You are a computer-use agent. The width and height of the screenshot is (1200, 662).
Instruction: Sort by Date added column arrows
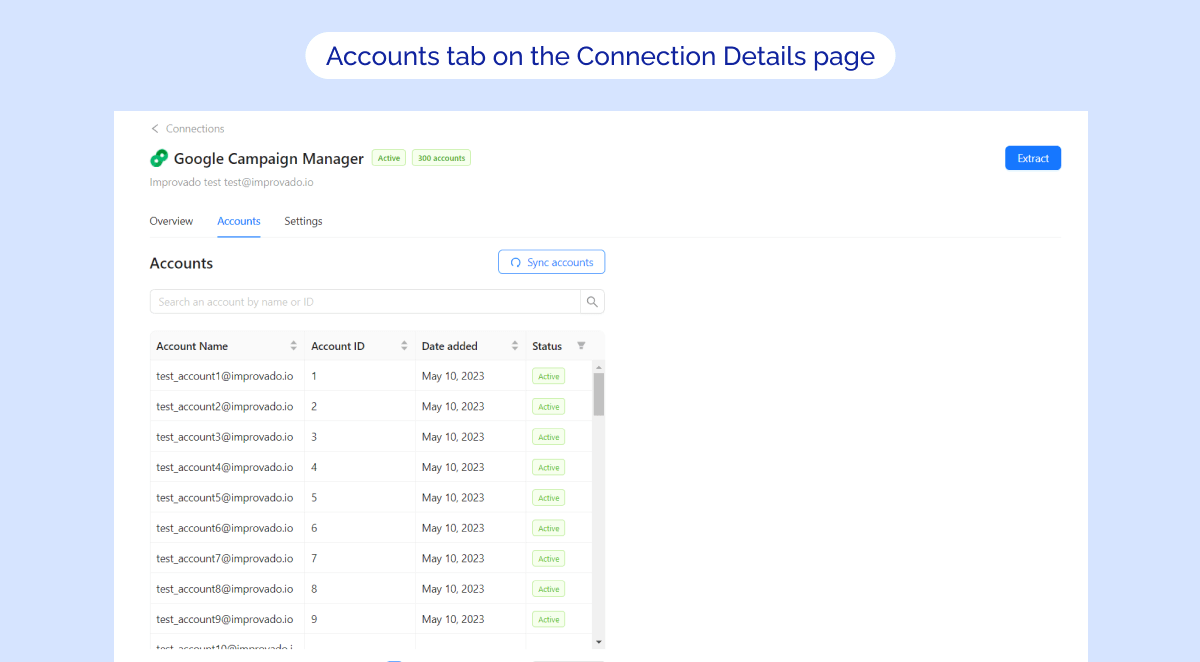[x=515, y=346]
